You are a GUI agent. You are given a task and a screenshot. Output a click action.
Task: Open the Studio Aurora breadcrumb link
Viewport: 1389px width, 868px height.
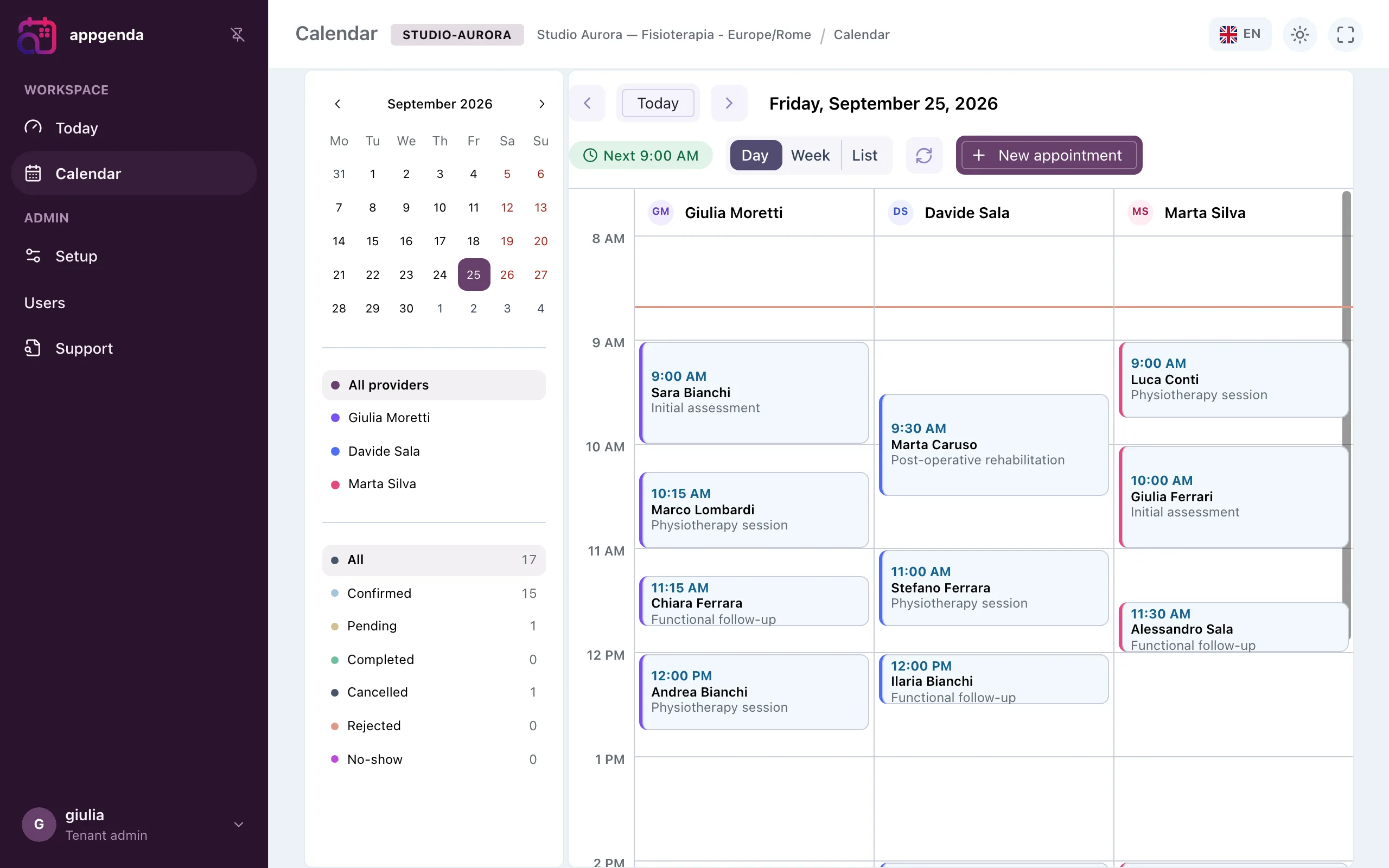(674, 34)
